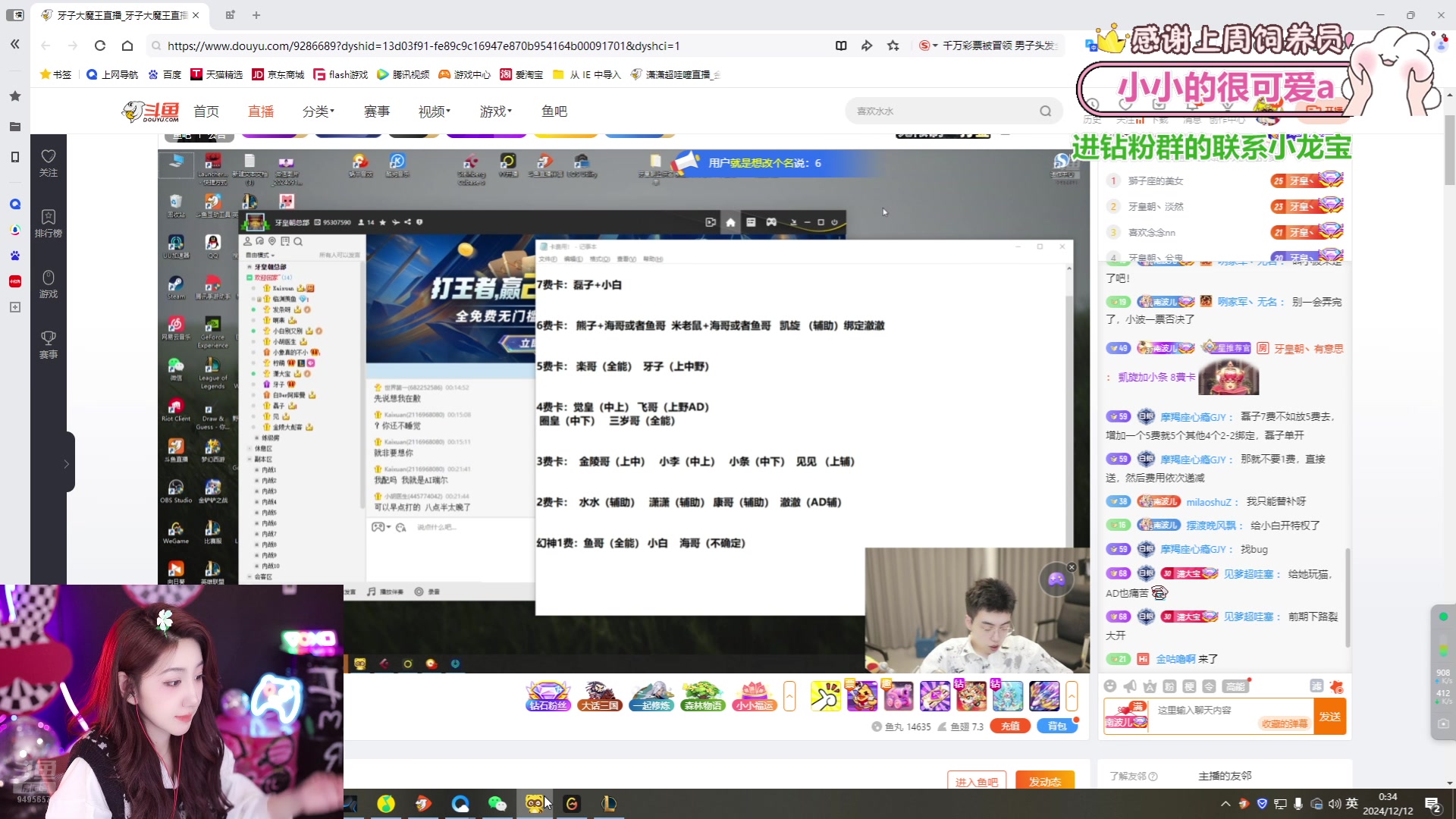Click the 发送 send button
Image resolution: width=1456 pixels, height=819 pixels.
[1329, 717]
